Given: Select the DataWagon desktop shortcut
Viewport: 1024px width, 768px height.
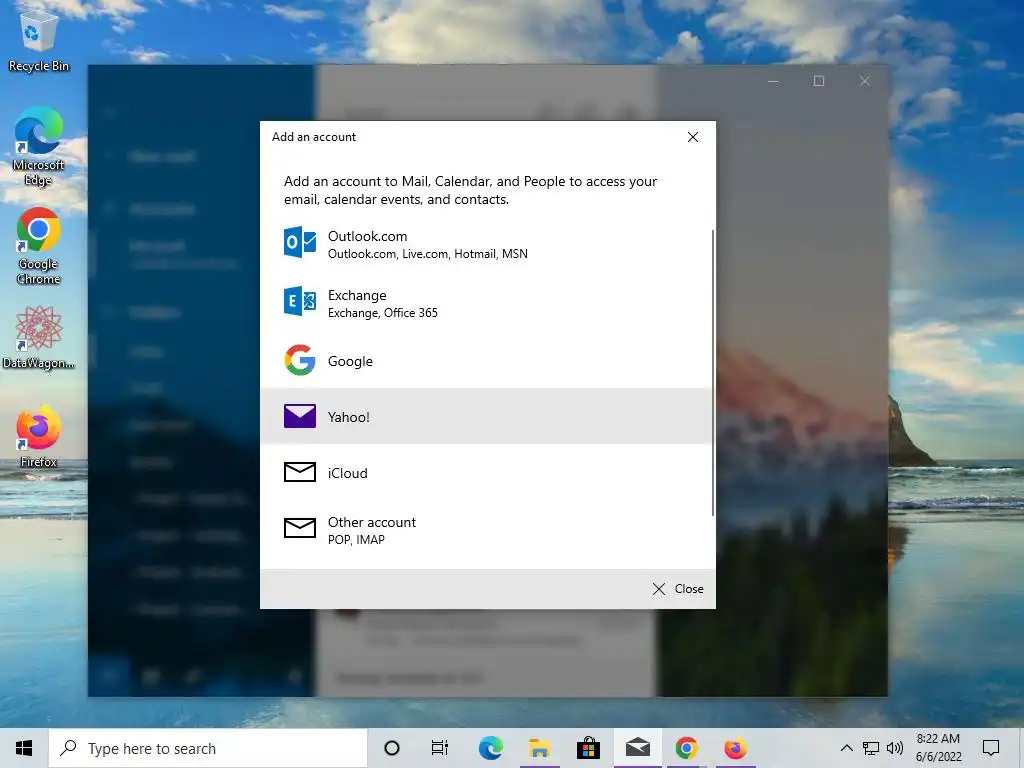Looking at the screenshot, I should [x=39, y=338].
